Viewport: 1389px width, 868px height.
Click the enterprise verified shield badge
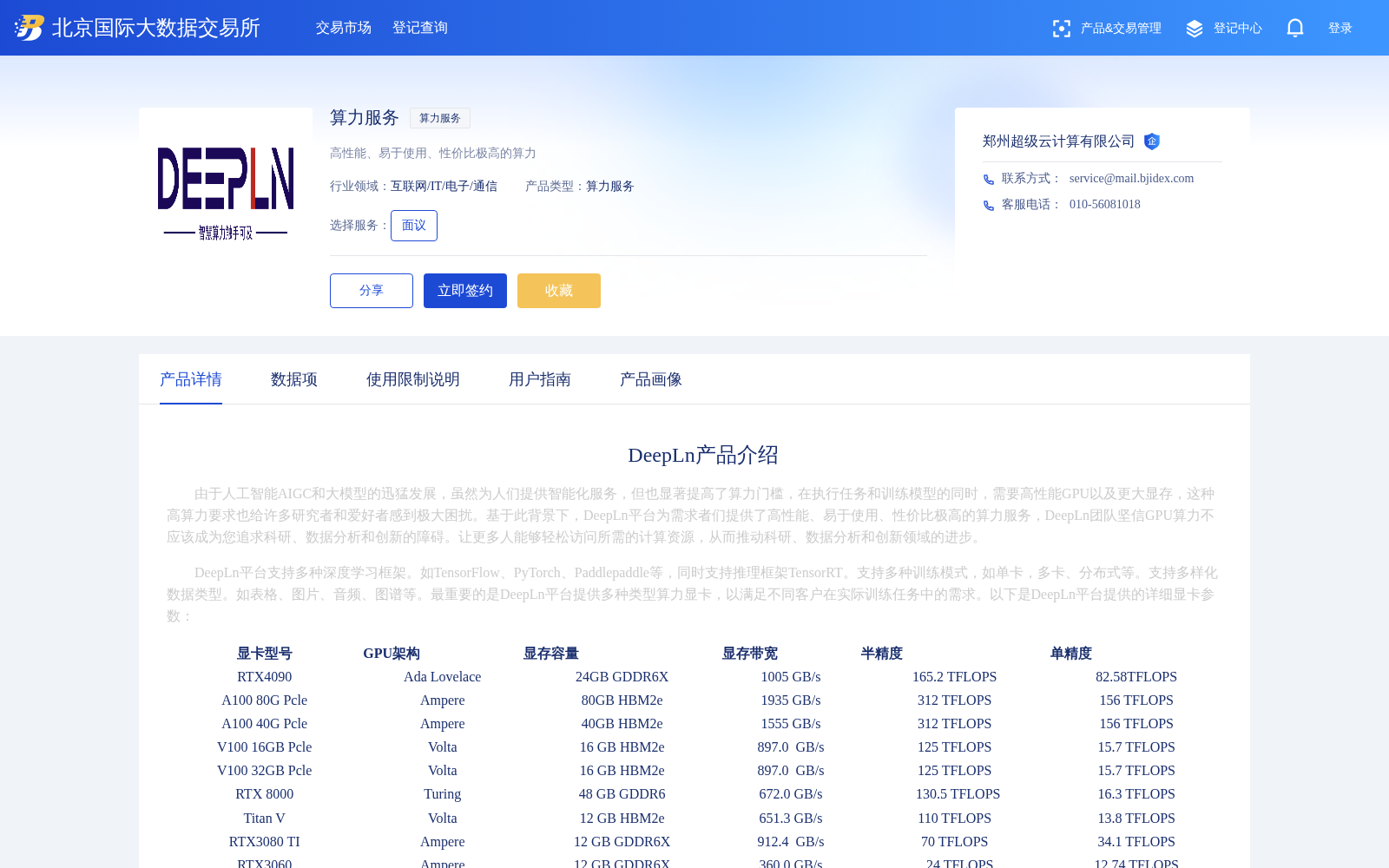(x=1152, y=141)
